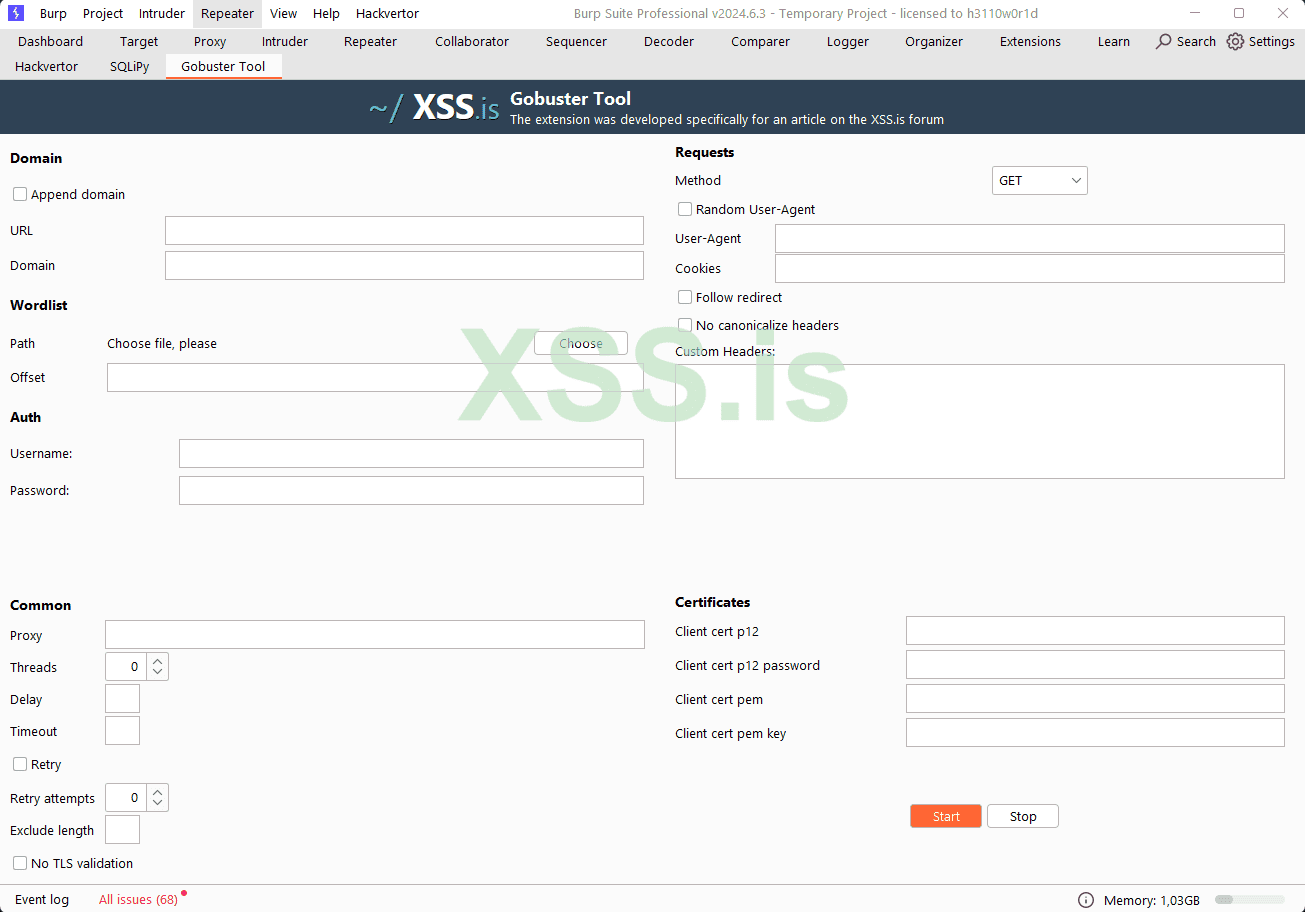Go to the Target tab
Viewport: 1305px width, 912px height.
(x=139, y=41)
